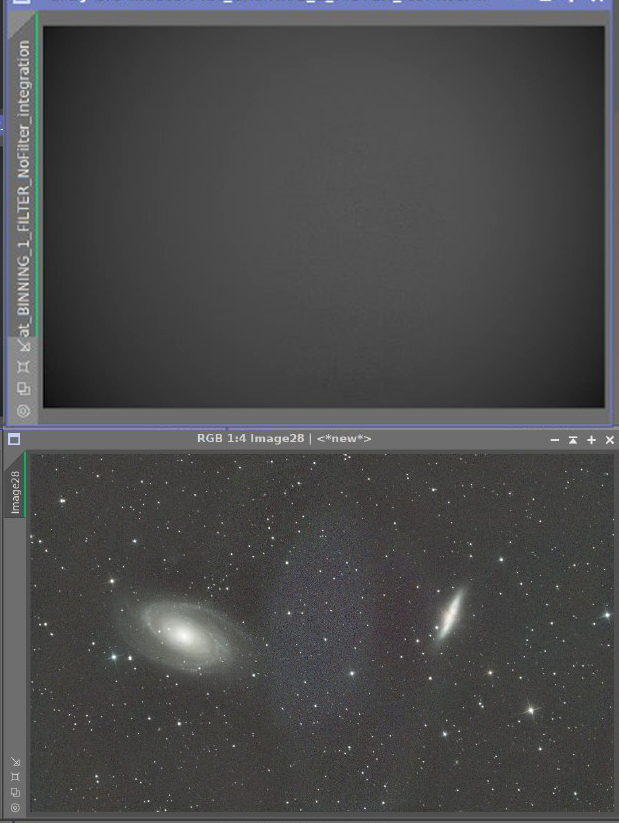
Task: Click the large spiral galaxy core in Image28
Action: 184,635
